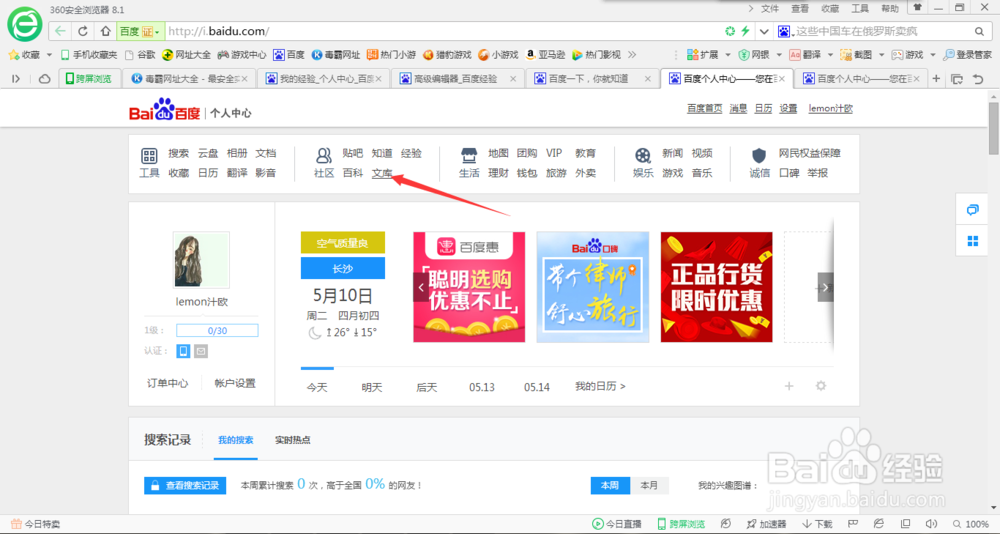
Task: Click the four-squares sidebar icon
Action: coord(973,241)
